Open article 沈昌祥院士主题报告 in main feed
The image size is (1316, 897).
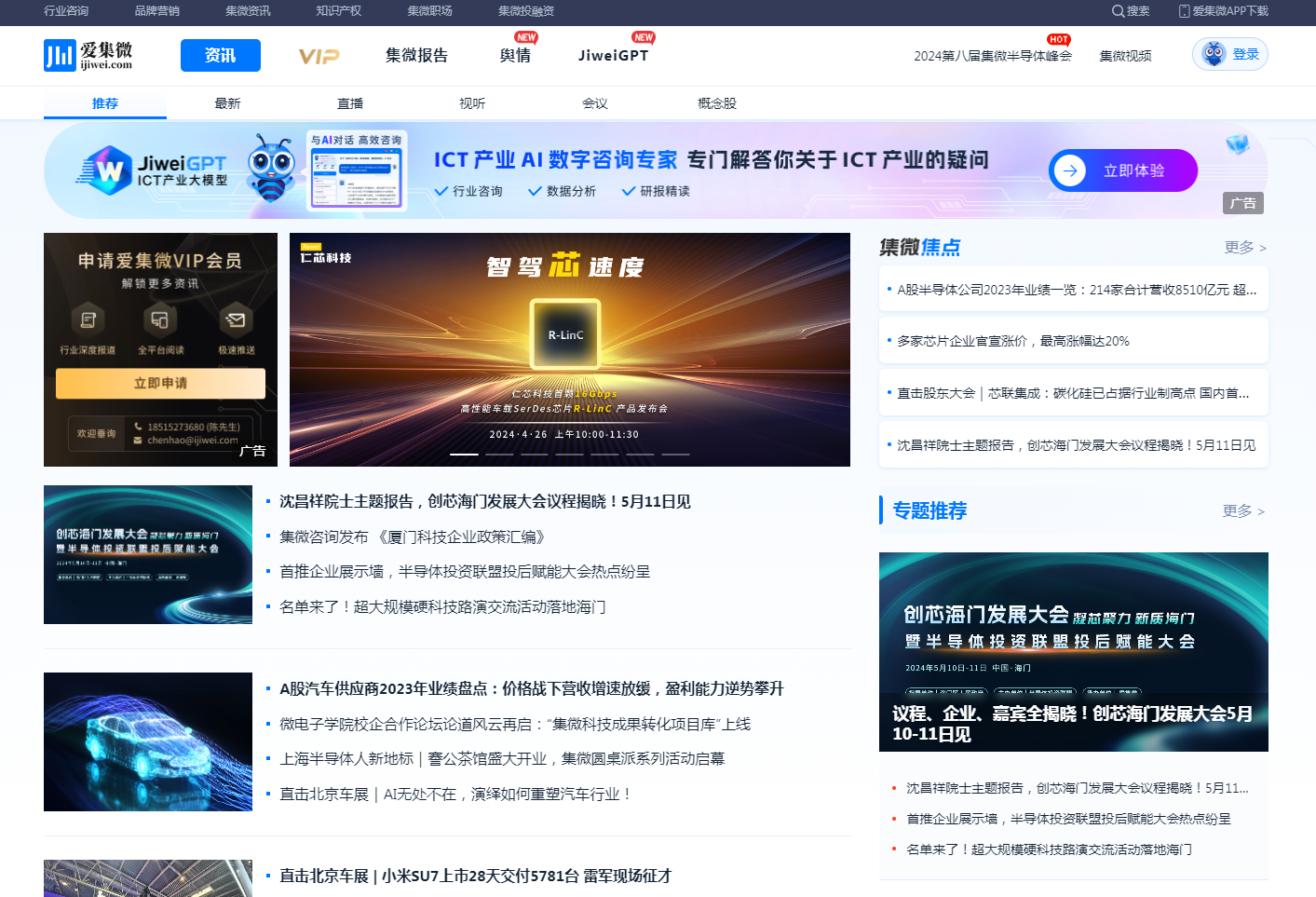[x=485, y=501]
